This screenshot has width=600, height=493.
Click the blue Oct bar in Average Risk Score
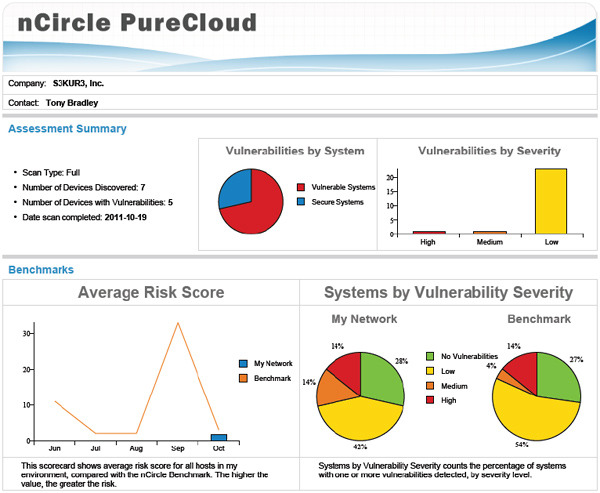point(219,437)
